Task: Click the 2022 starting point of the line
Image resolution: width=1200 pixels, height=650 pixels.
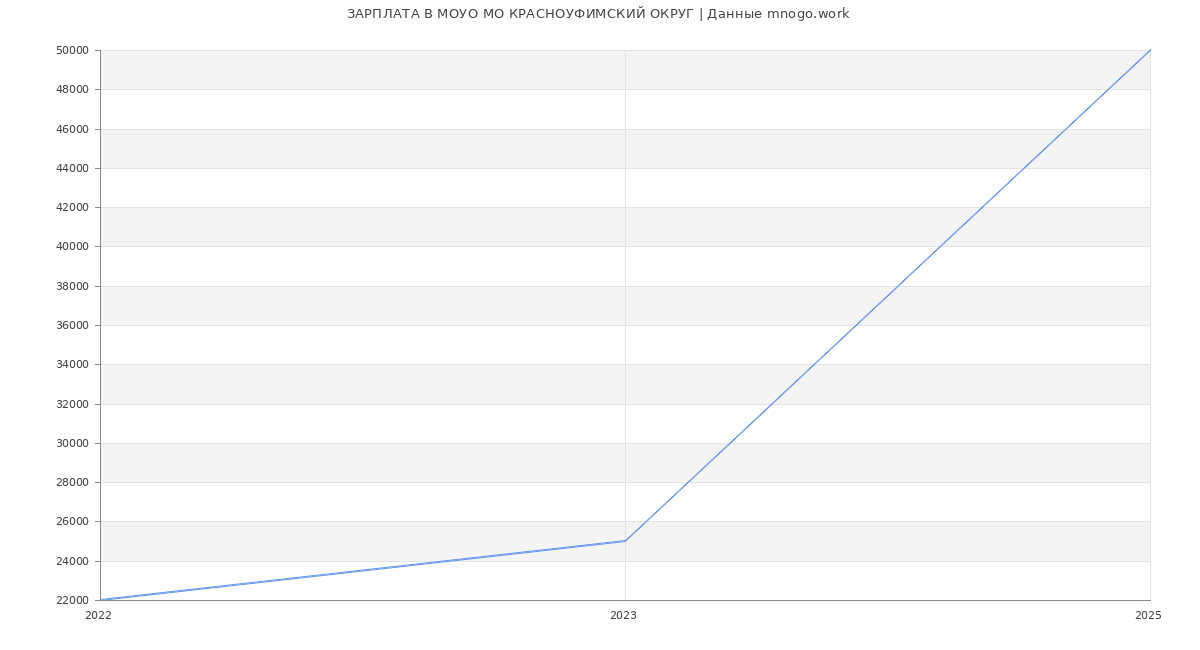Action: pos(101,600)
